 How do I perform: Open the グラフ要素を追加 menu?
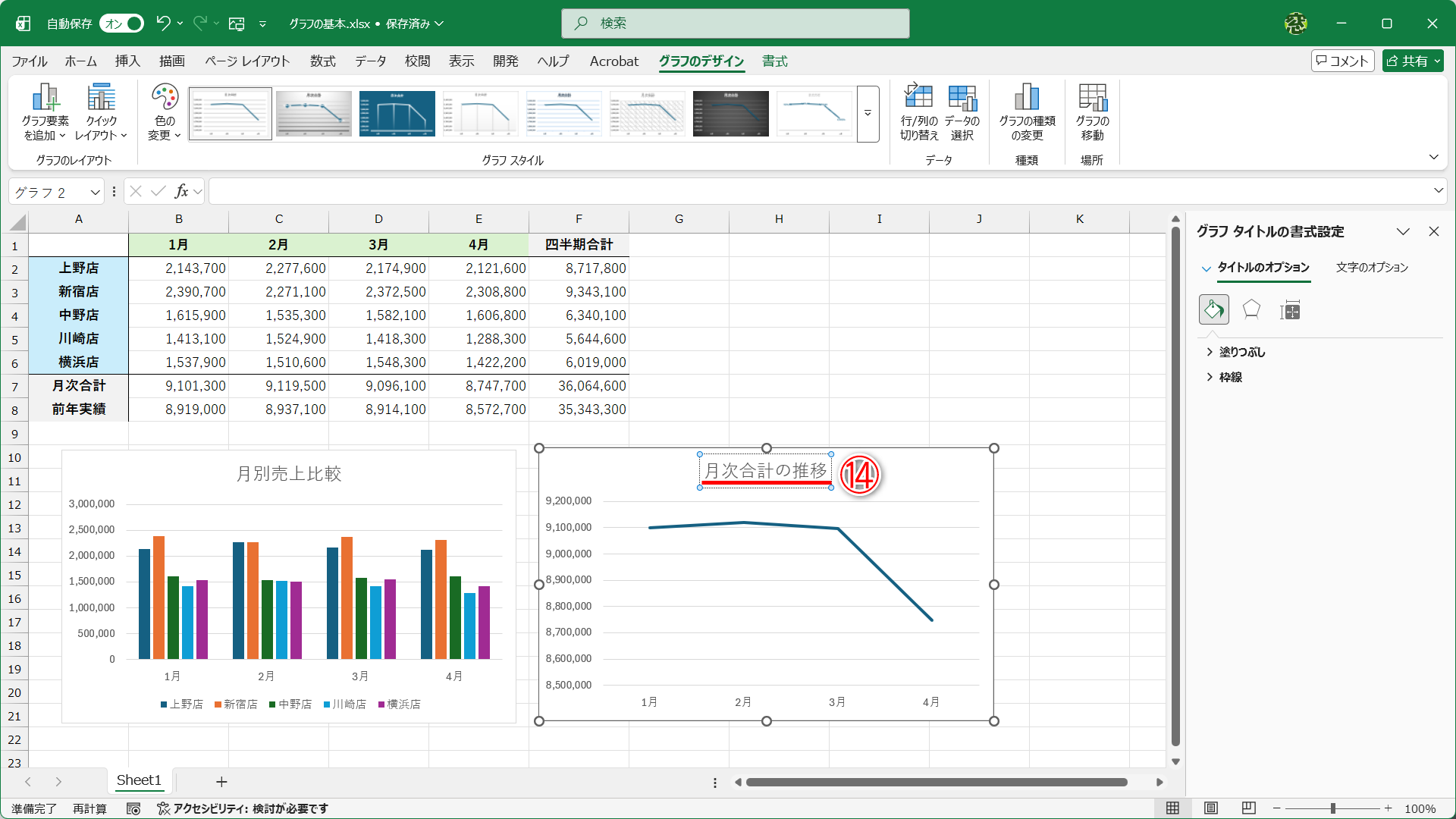click(45, 112)
